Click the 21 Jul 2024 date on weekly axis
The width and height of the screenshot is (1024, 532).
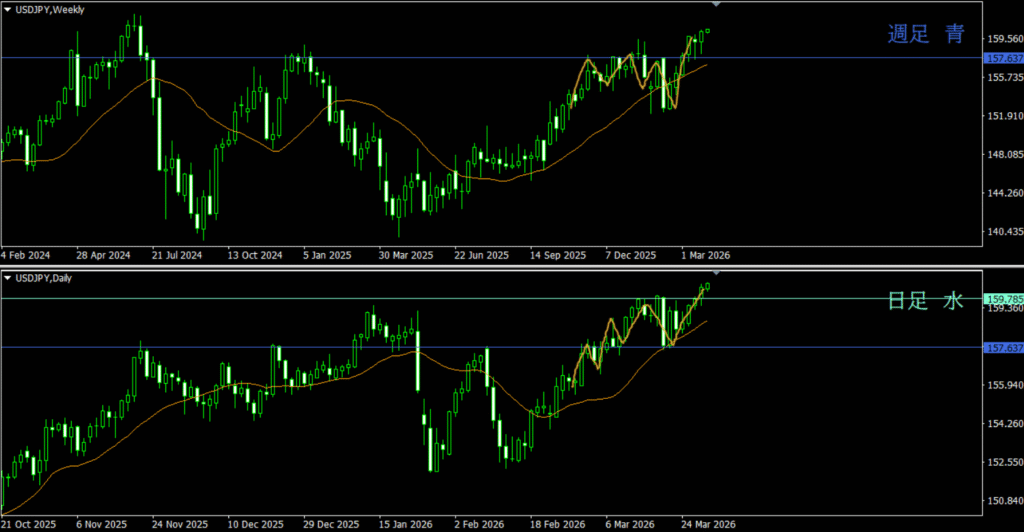click(175, 255)
